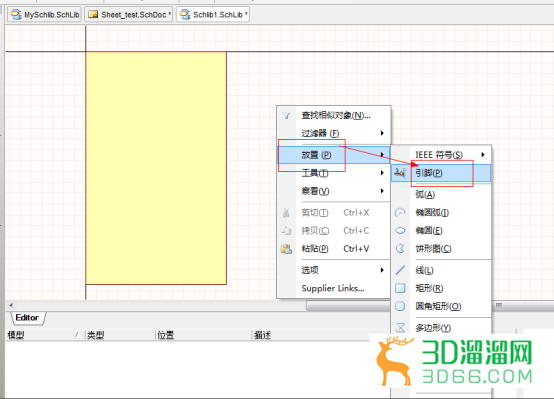Switch to the Sheet_test.SchDoc tab
The width and height of the screenshot is (554, 399).
[129, 14]
